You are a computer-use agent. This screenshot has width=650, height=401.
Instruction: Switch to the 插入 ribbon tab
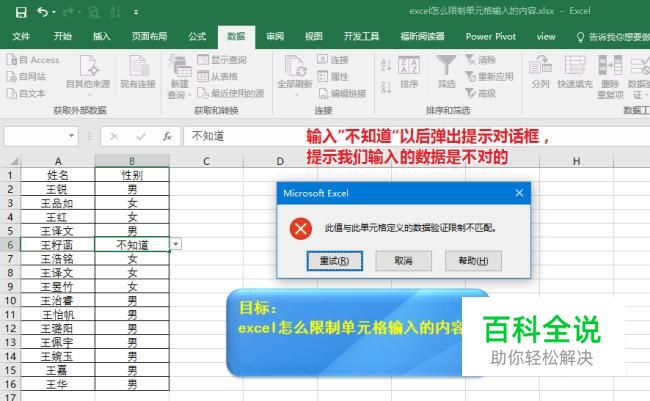102,36
